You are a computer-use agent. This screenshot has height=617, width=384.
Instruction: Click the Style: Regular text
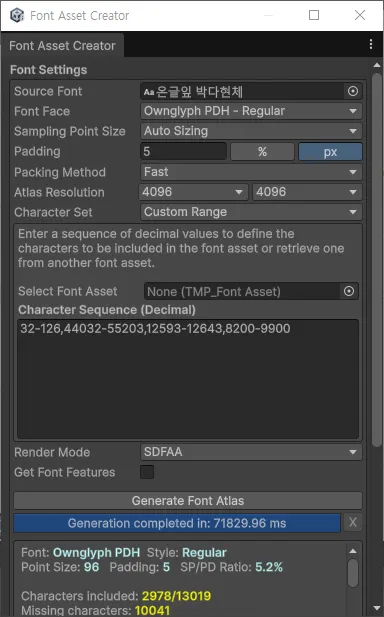tap(186, 552)
